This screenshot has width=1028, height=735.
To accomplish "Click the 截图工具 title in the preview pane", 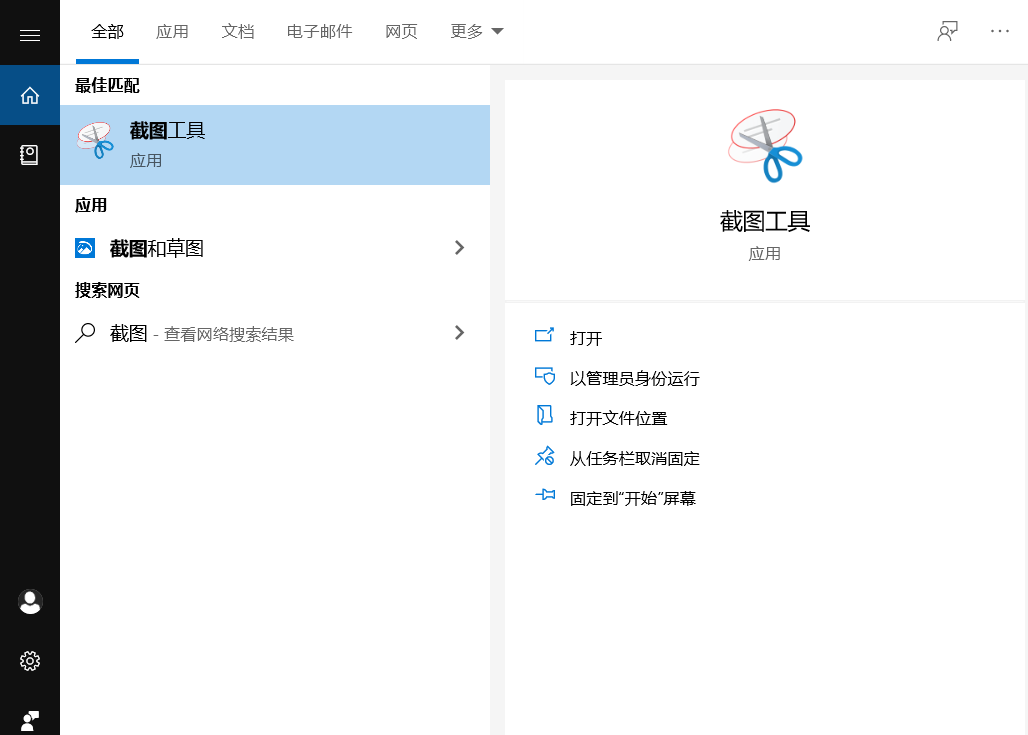I will tap(765, 222).
